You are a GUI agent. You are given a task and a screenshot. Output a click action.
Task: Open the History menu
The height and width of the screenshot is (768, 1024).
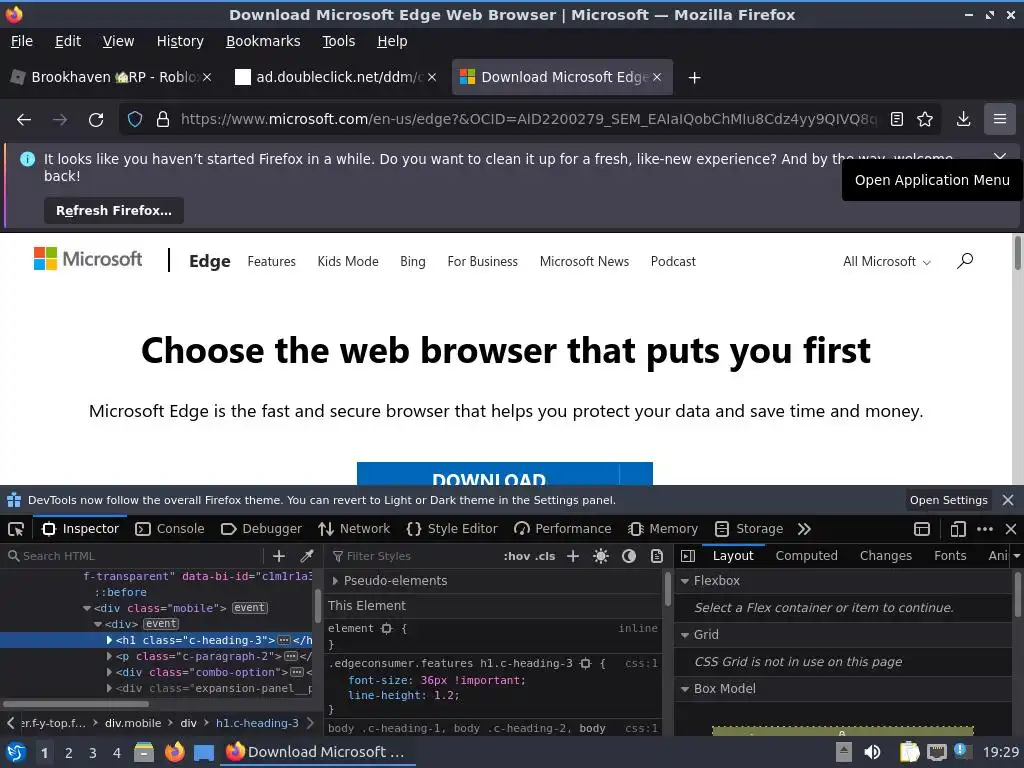click(x=180, y=41)
